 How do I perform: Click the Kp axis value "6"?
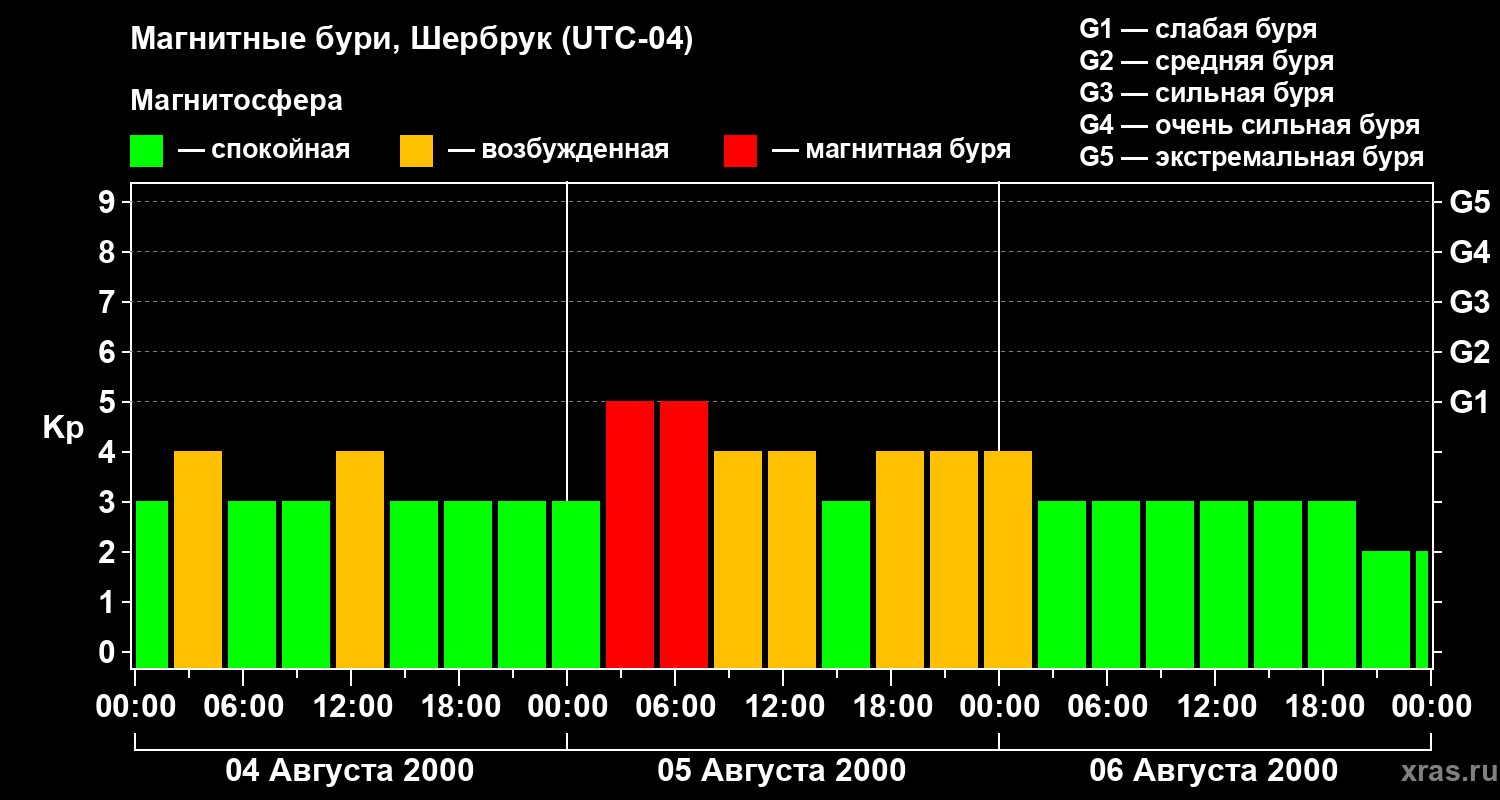[x=109, y=352]
